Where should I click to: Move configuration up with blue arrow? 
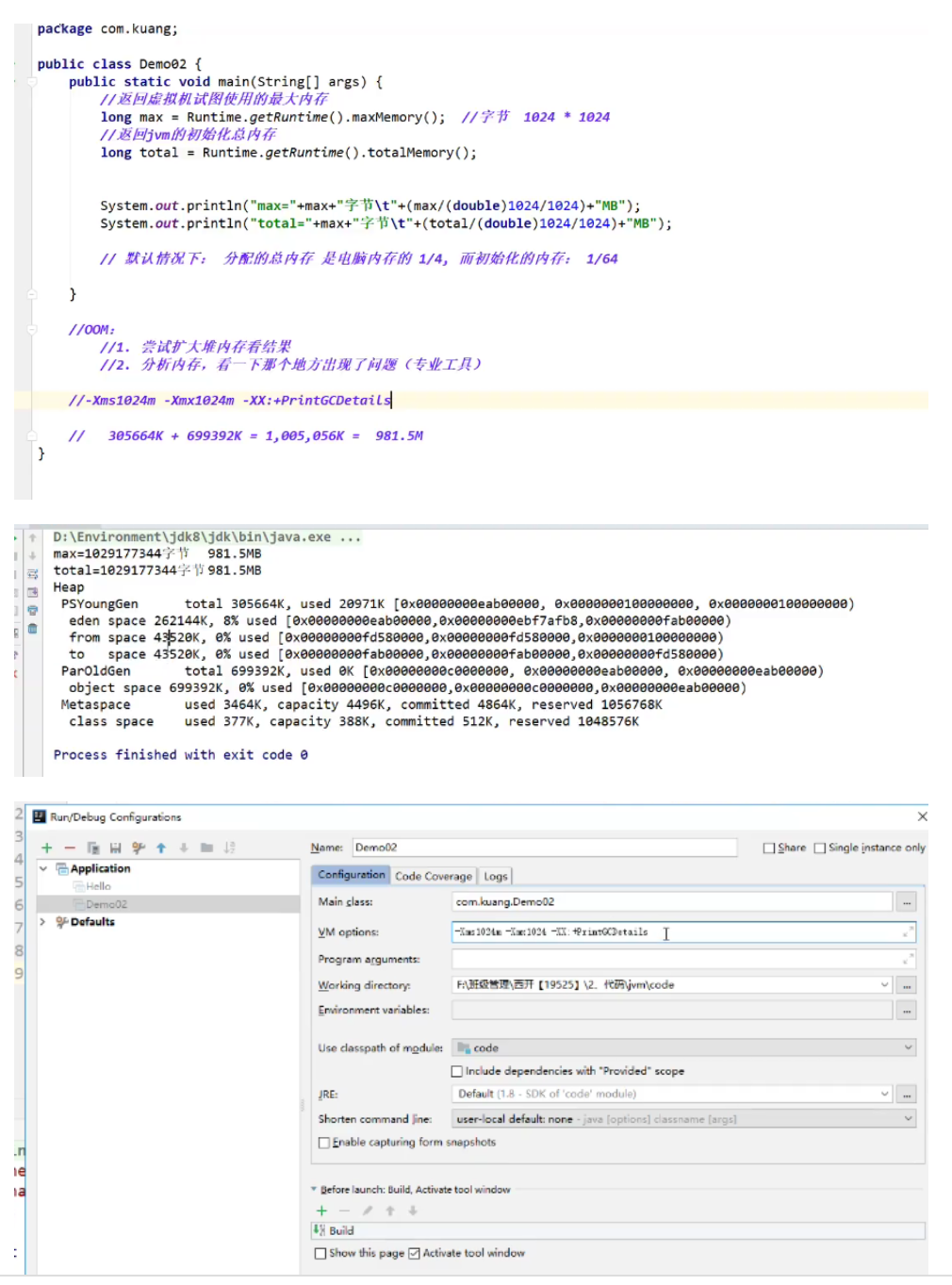(161, 848)
